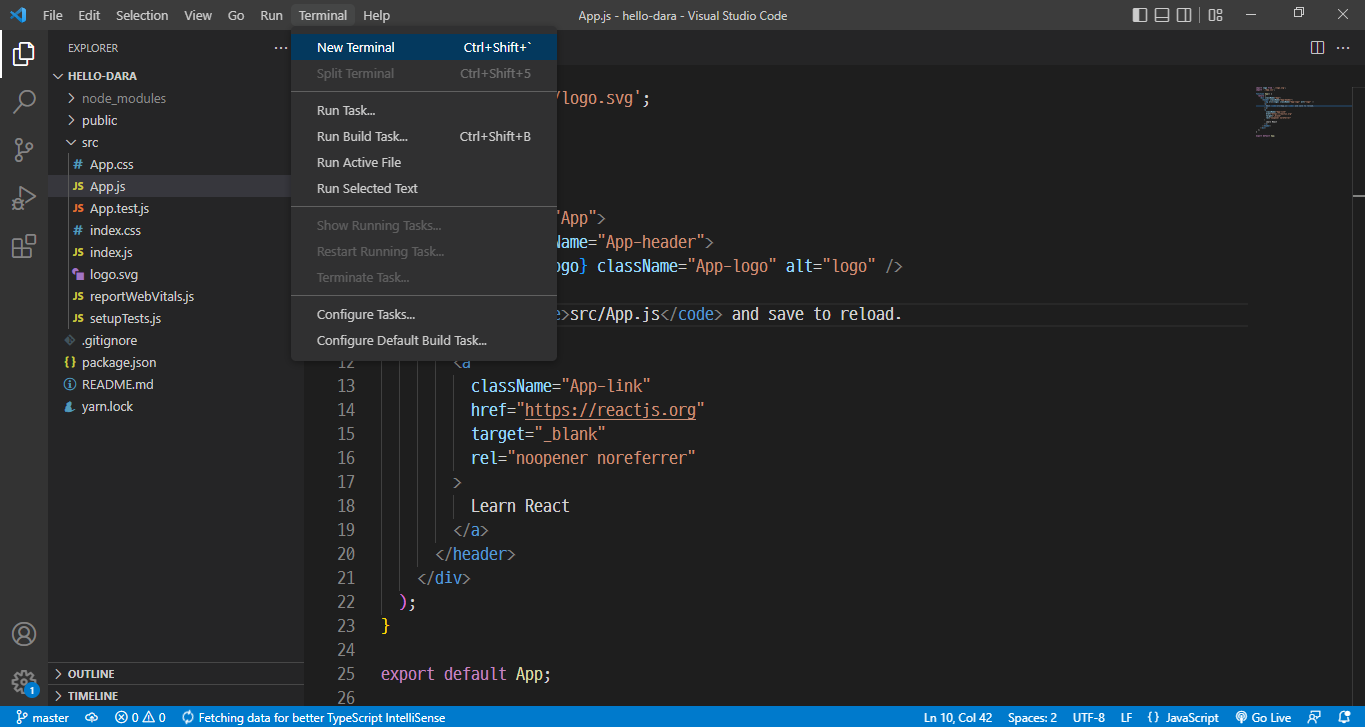The width and height of the screenshot is (1365, 727).
Task: Click the https://reactjs.org link in code
Action: point(610,410)
